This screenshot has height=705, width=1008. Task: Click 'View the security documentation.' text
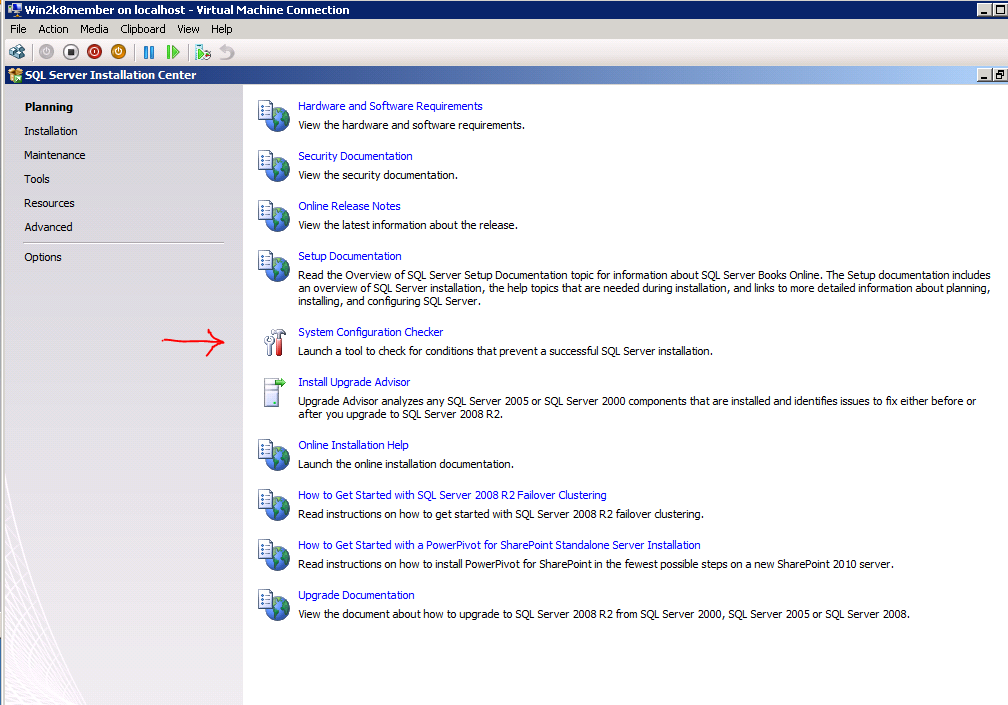point(378,175)
